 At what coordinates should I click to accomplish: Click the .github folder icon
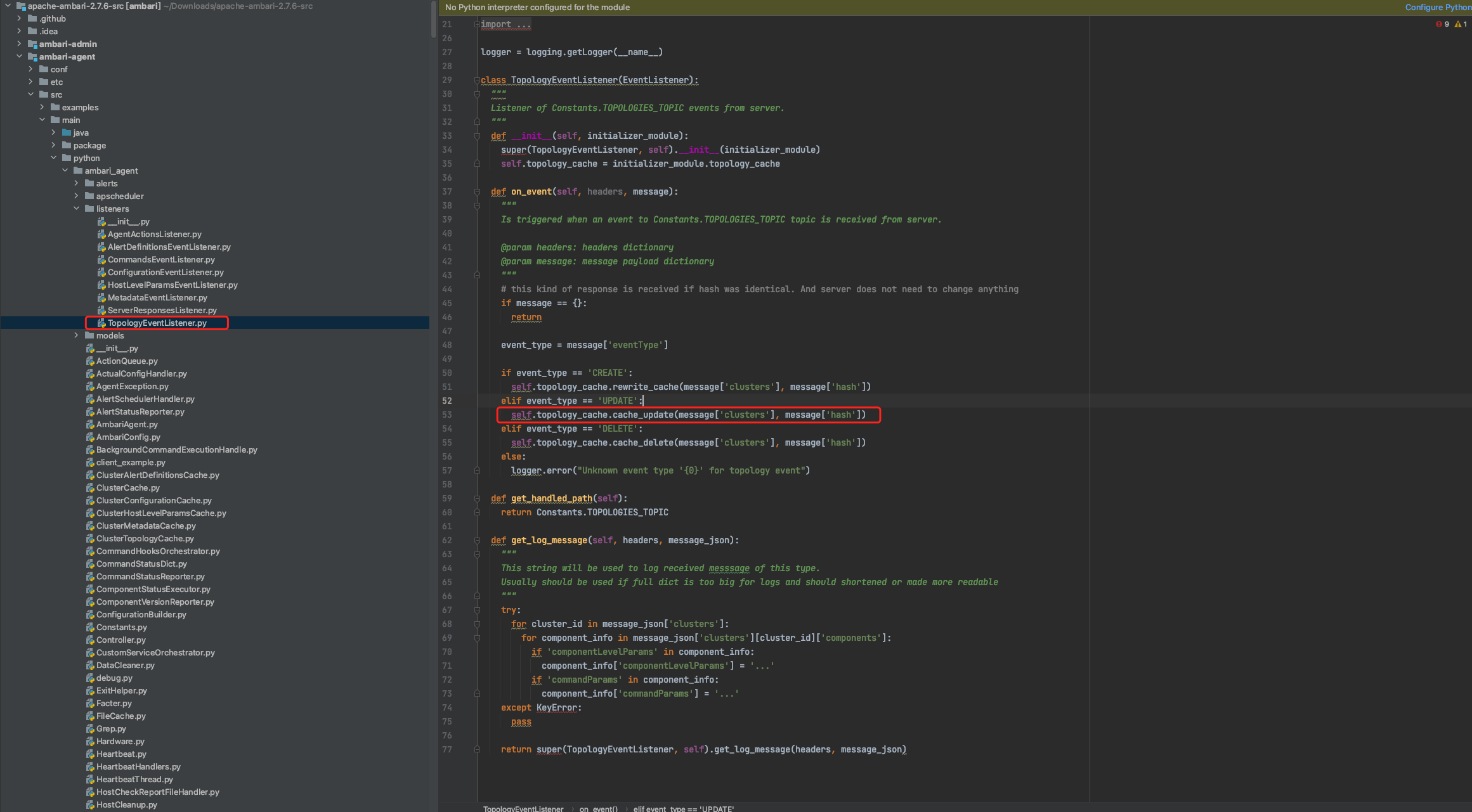point(32,18)
